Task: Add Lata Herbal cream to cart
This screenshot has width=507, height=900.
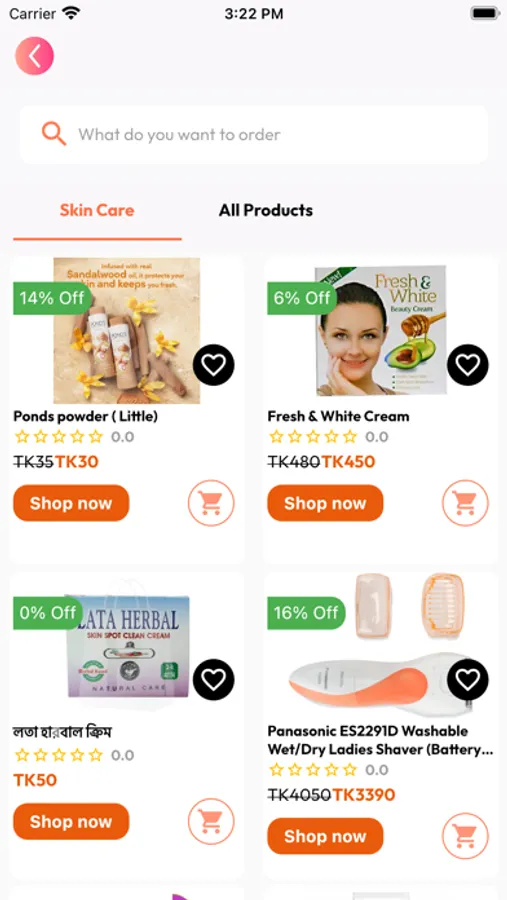Action: tap(211, 821)
